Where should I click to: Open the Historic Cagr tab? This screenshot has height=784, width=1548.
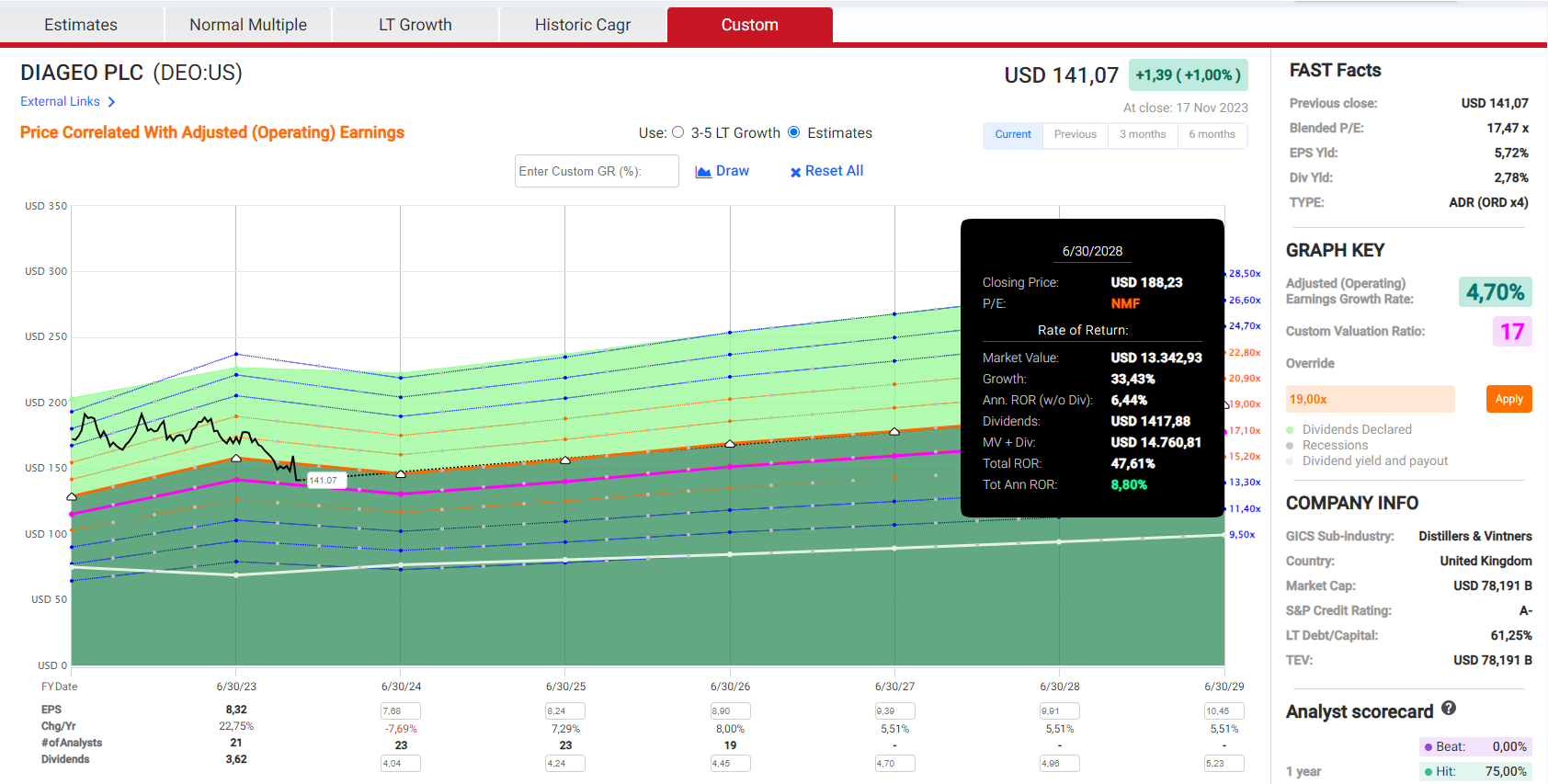pyautogui.click(x=583, y=25)
